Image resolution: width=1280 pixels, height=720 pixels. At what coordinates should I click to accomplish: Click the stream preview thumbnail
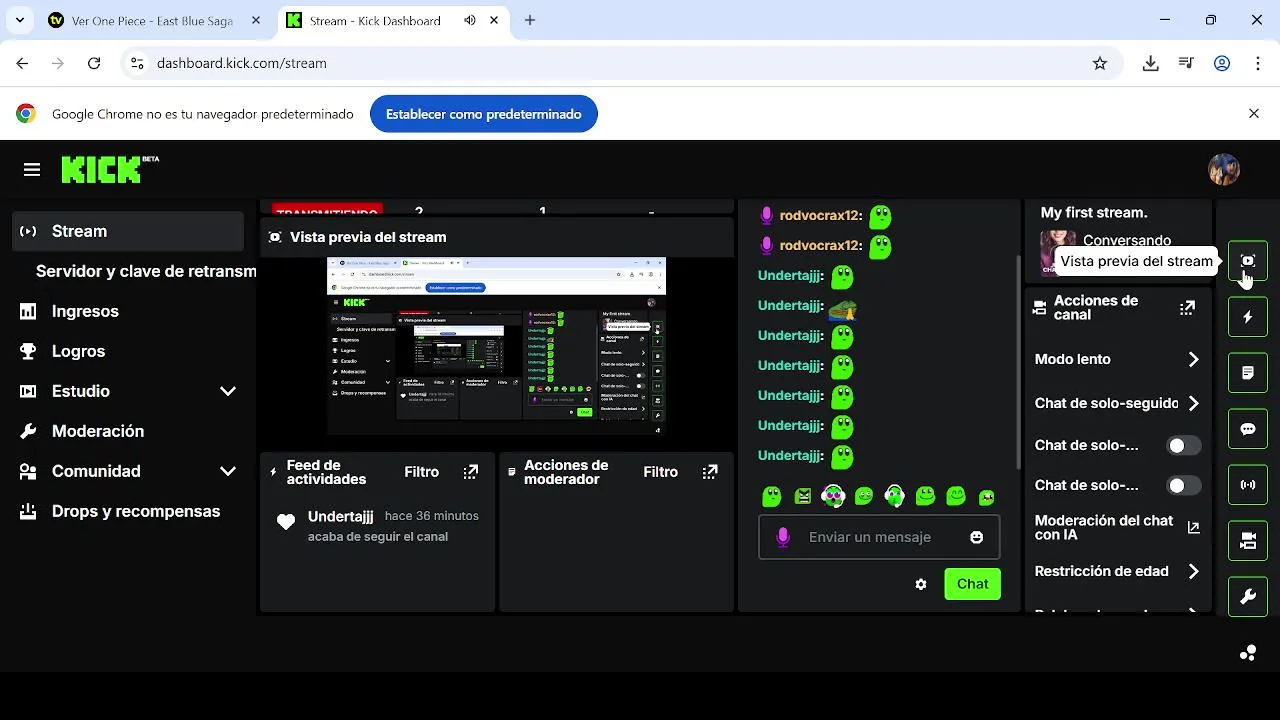pos(497,346)
